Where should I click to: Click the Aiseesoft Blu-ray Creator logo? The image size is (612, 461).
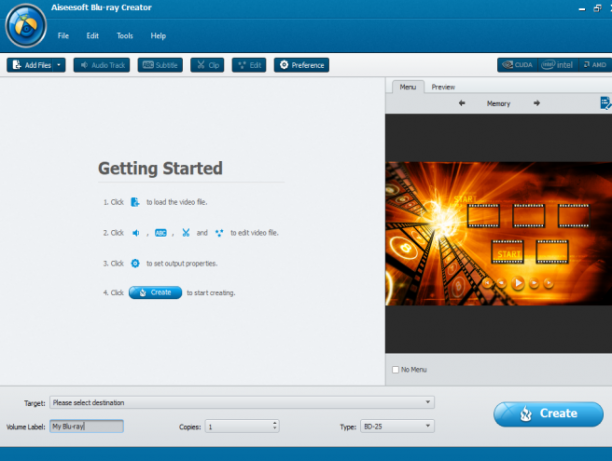coord(26,26)
